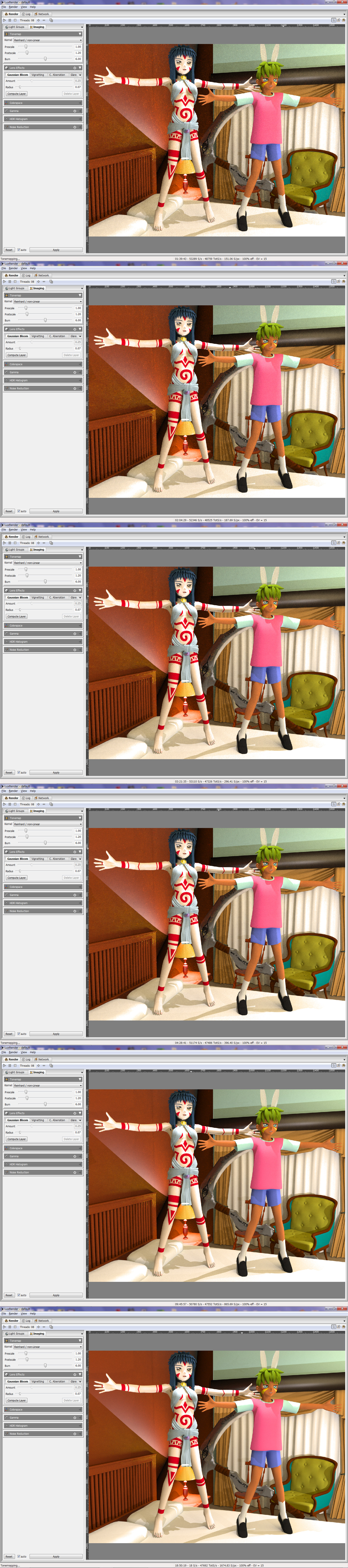Click Pause render icon in the 16:50:19 window
The image size is (348, 1568).
10,1327
